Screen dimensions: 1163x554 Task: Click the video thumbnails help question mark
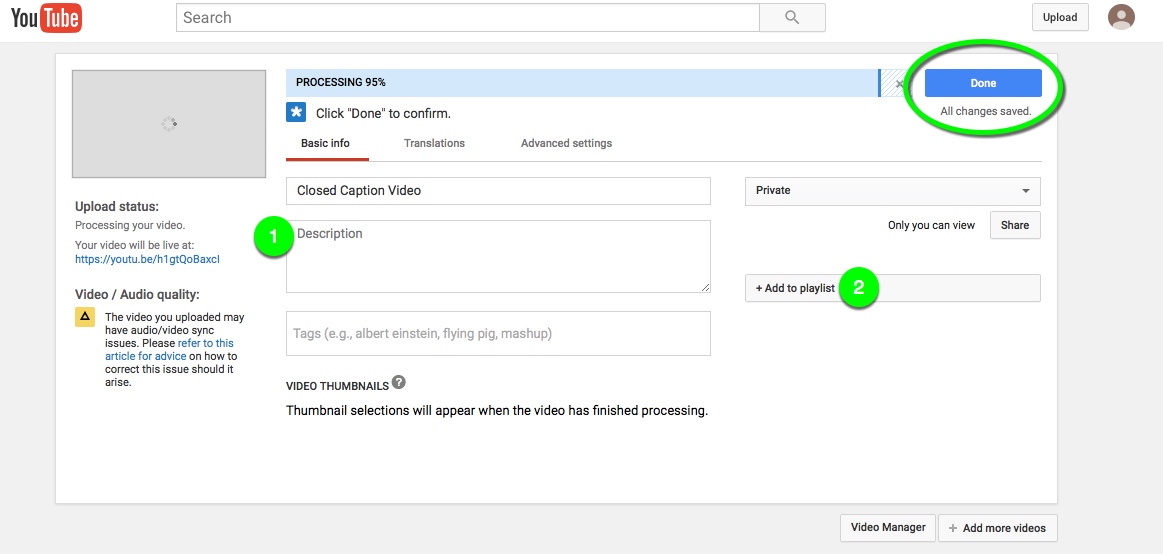coord(399,383)
